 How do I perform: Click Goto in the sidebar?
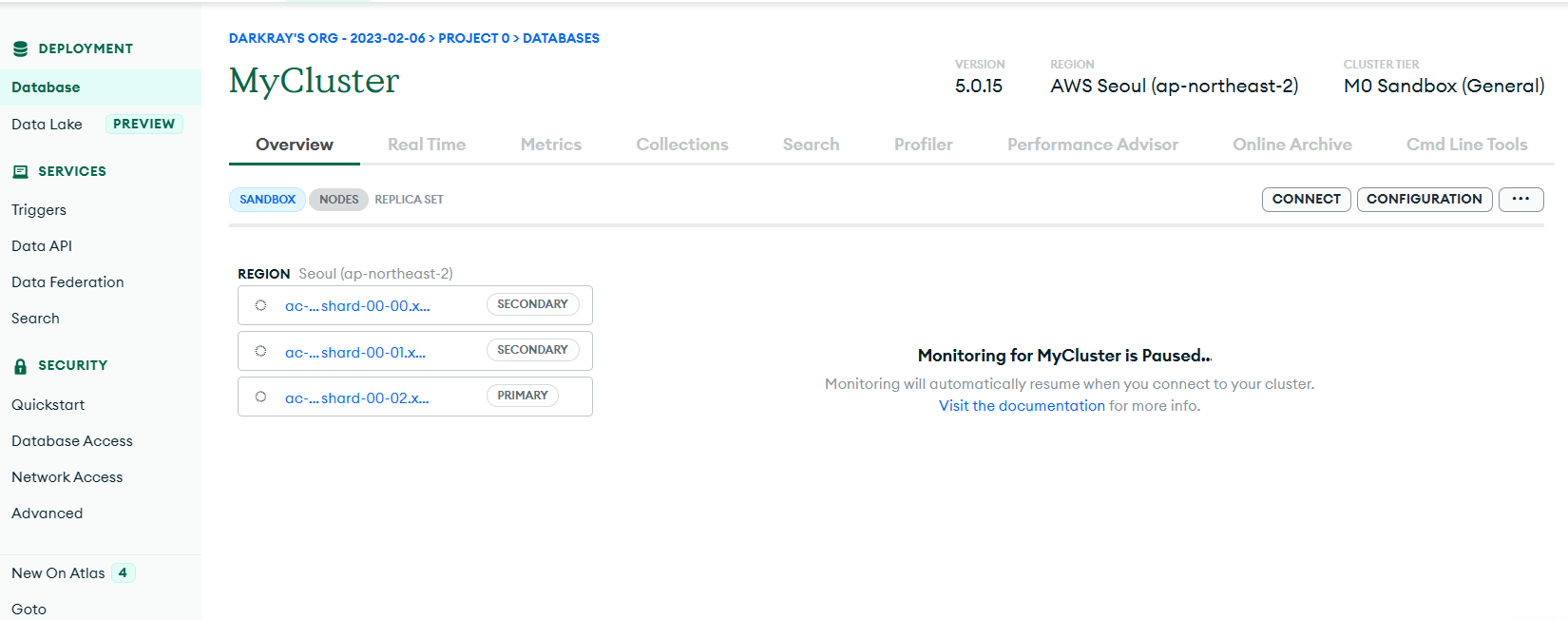coord(29,610)
